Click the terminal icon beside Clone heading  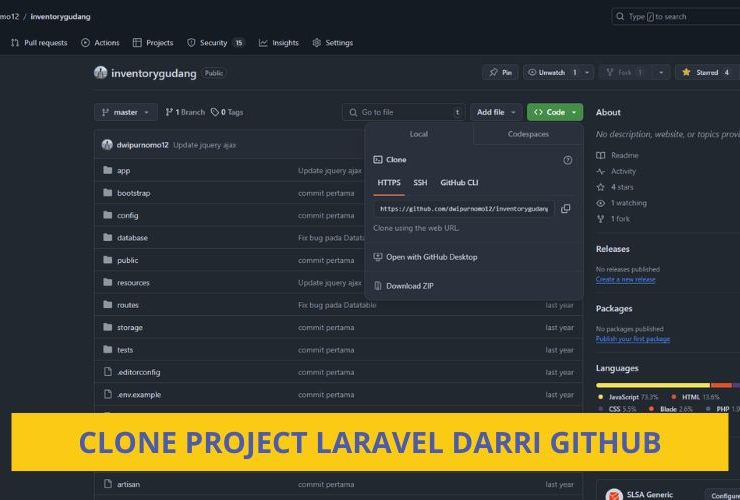pyautogui.click(x=378, y=160)
